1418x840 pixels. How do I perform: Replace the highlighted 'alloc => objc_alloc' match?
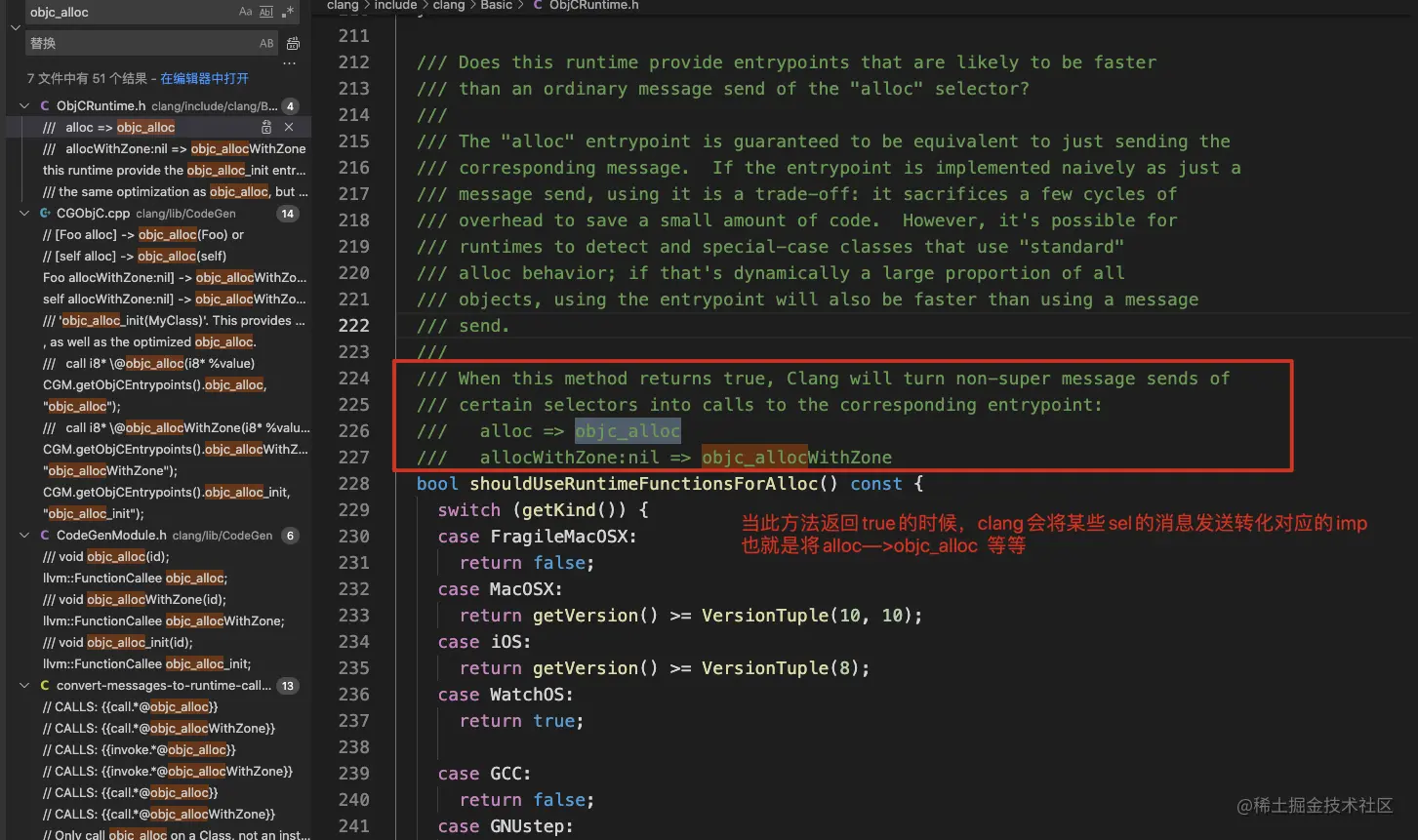click(x=266, y=128)
